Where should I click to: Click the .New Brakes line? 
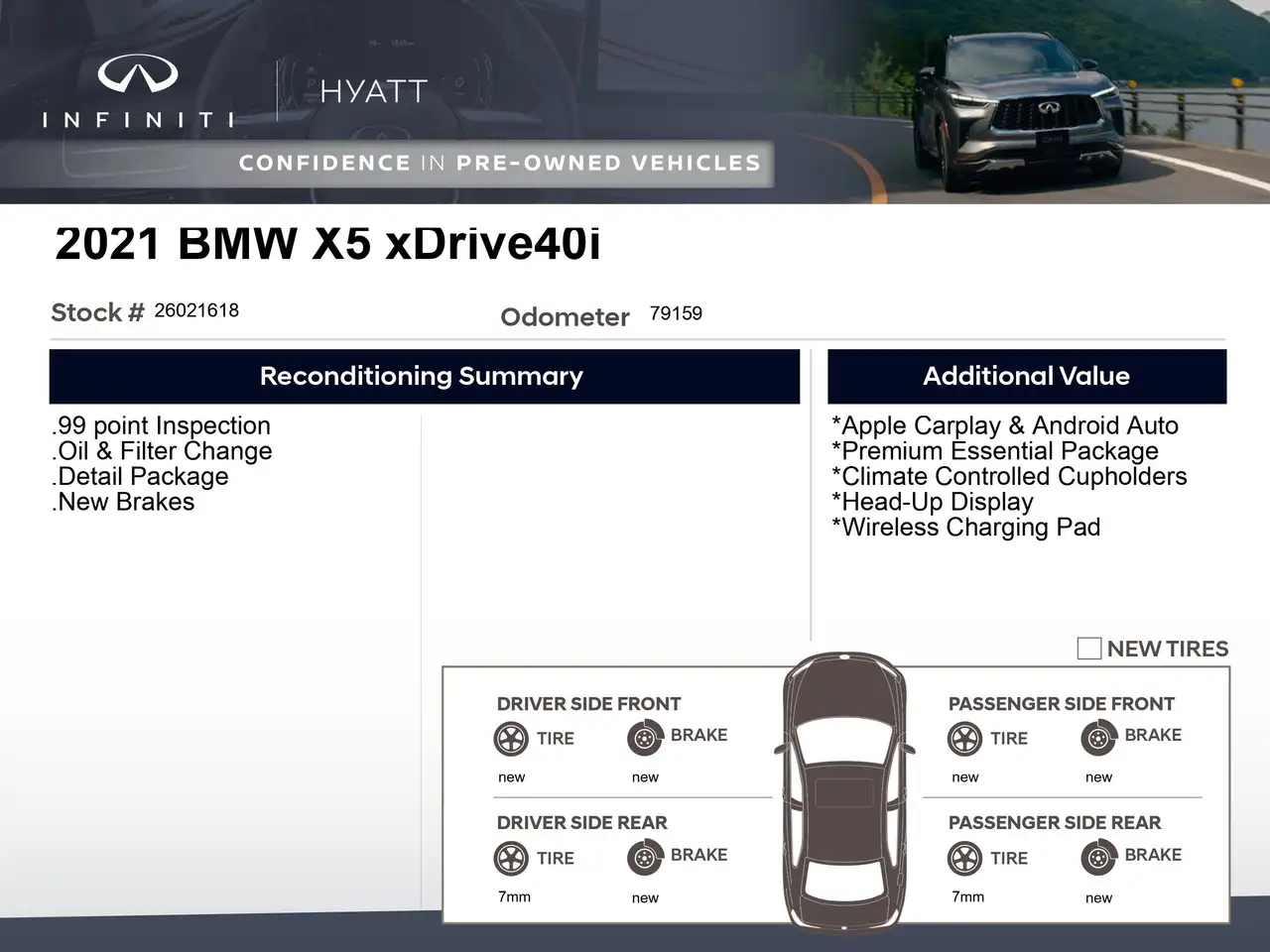pos(123,502)
